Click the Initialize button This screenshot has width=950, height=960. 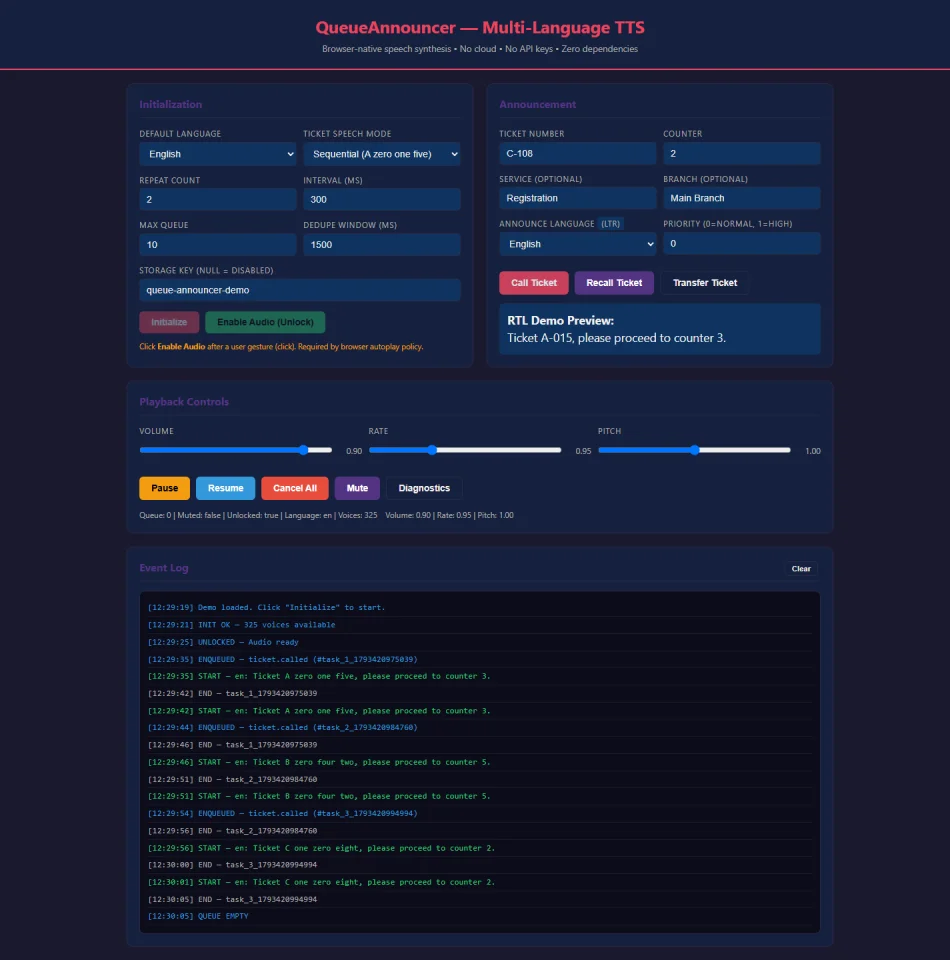[169, 322]
